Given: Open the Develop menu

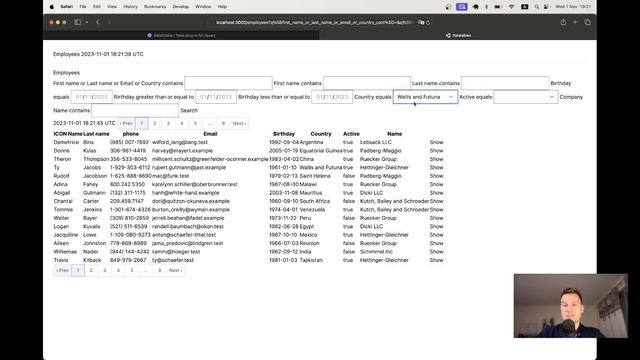Looking at the screenshot, I should coord(180,7).
